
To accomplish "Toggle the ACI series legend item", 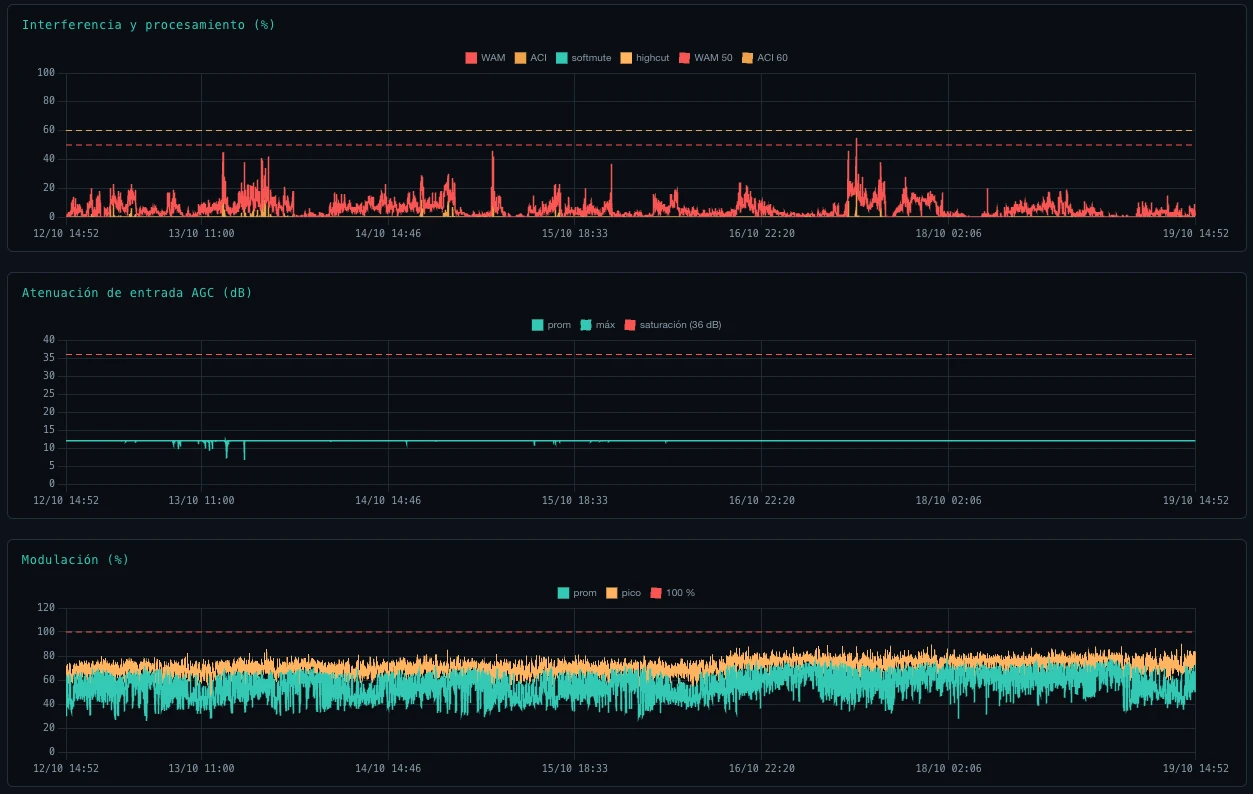I will point(530,58).
